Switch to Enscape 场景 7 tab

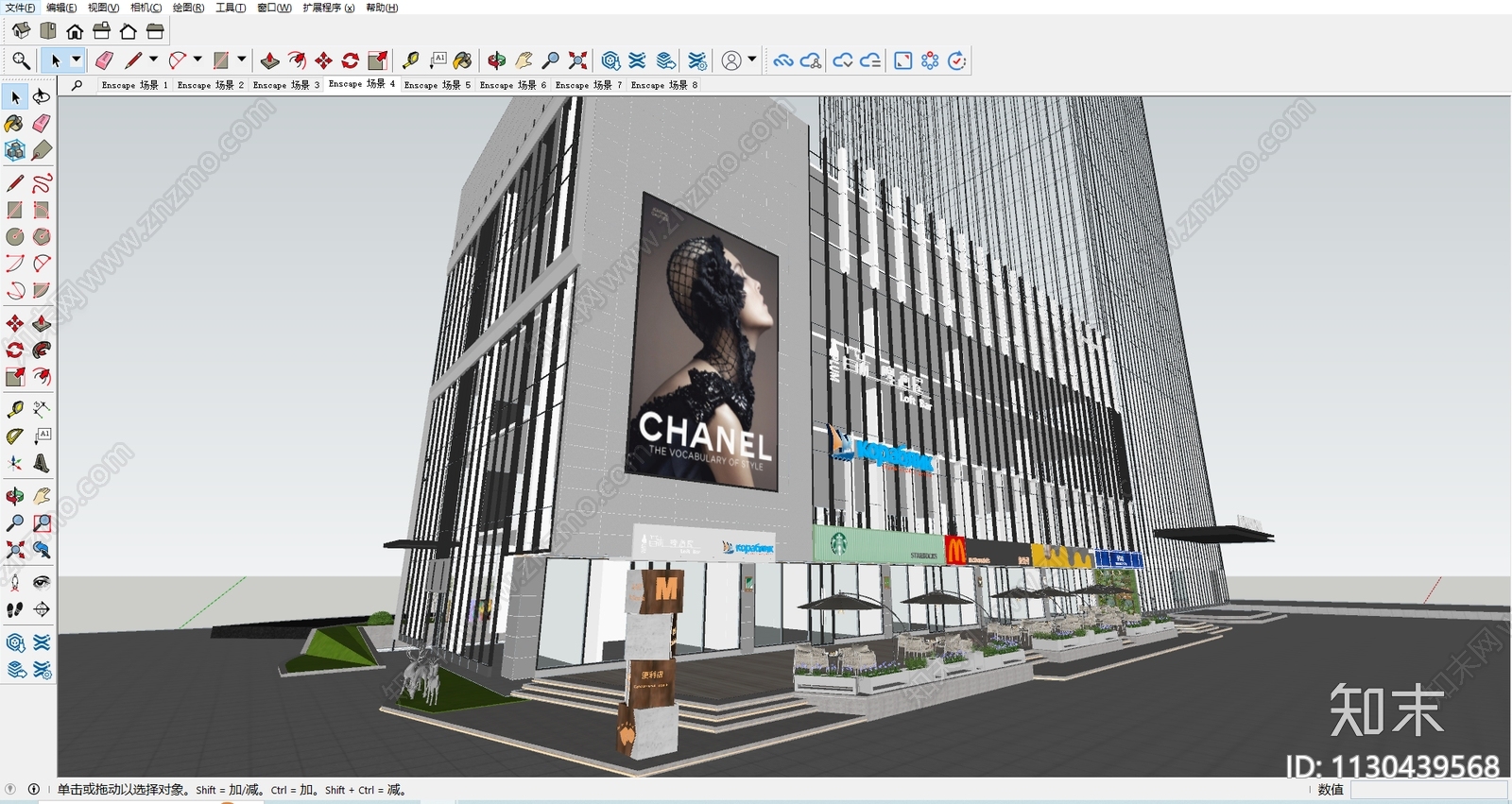(588, 85)
